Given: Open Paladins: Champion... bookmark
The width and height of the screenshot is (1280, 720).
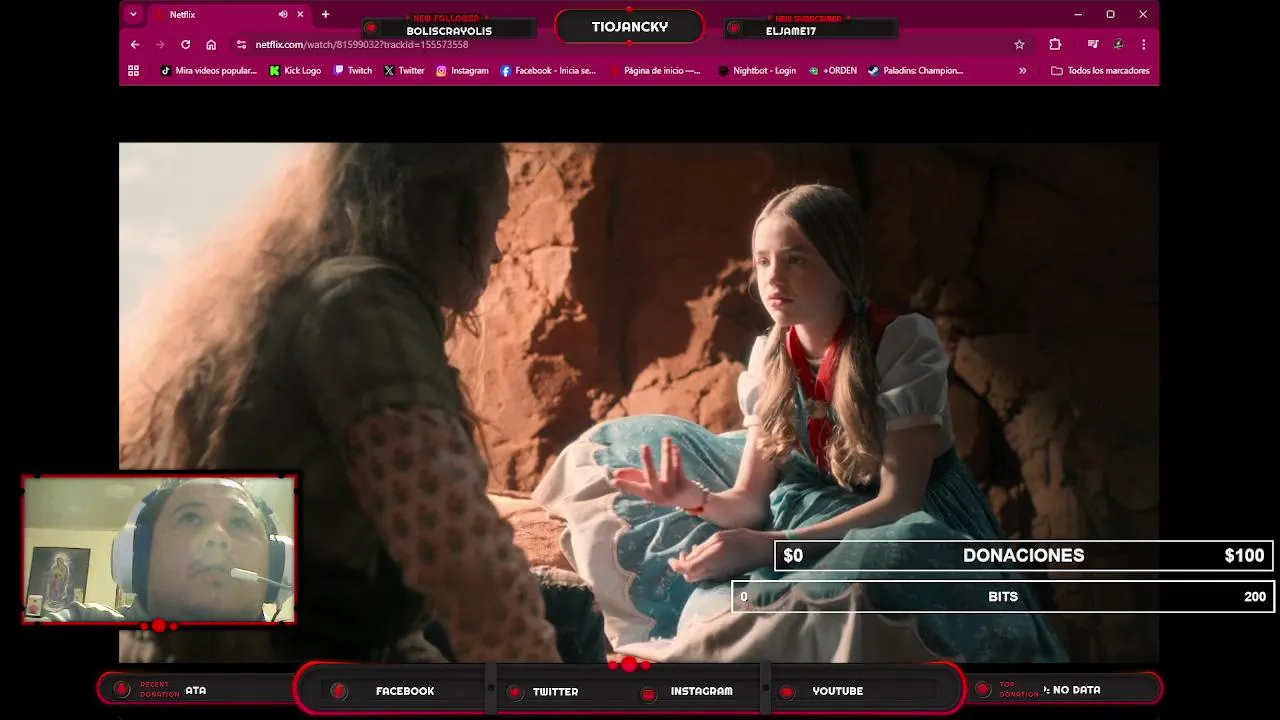Looking at the screenshot, I should coord(915,71).
